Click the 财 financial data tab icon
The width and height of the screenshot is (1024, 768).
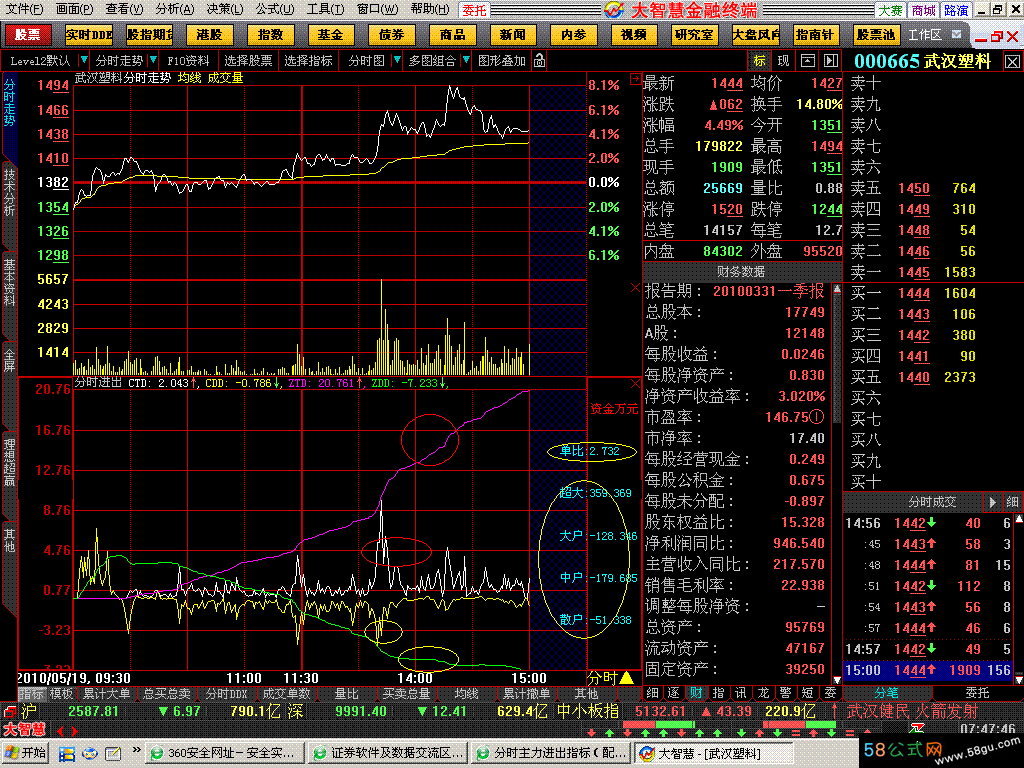696,693
